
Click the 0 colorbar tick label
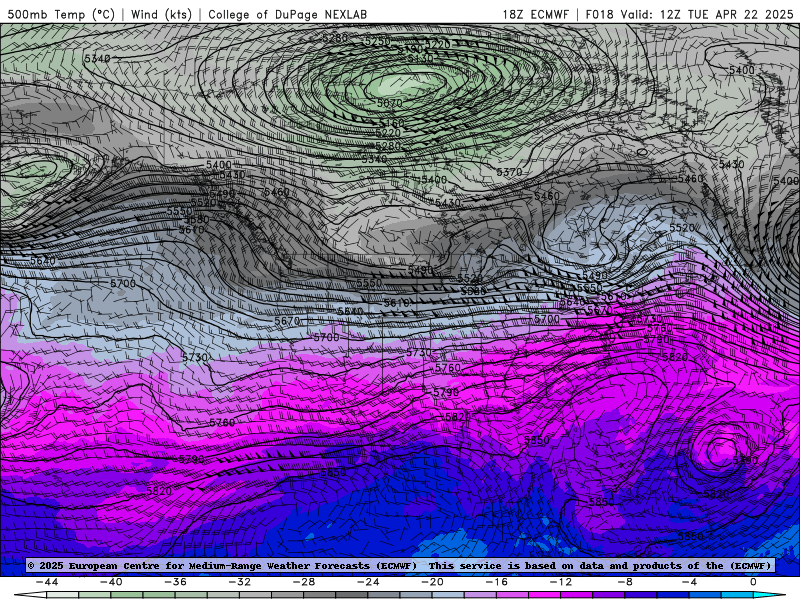pyautogui.click(x=753, y=582)
